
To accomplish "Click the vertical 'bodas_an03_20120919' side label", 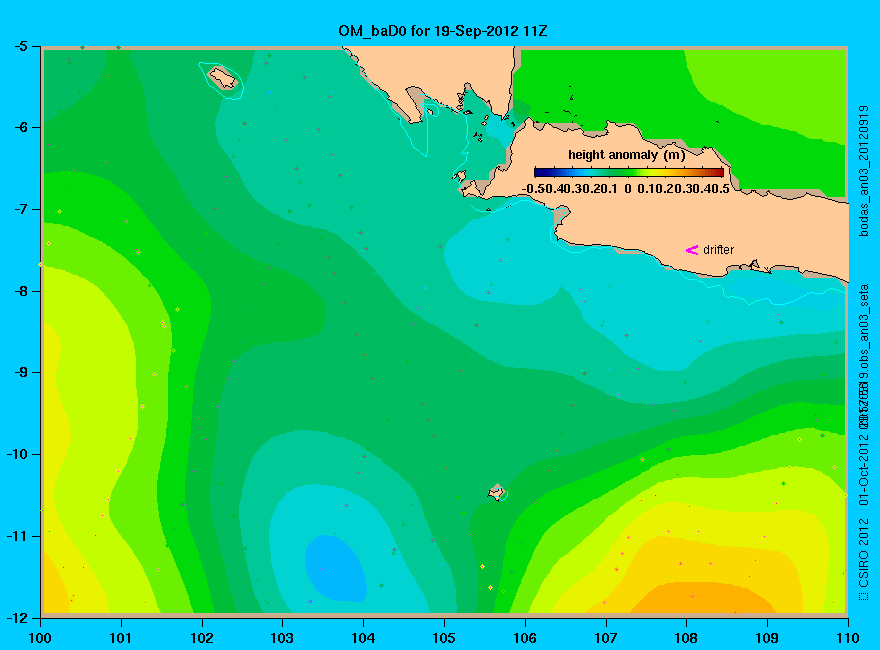I will 864,171.
